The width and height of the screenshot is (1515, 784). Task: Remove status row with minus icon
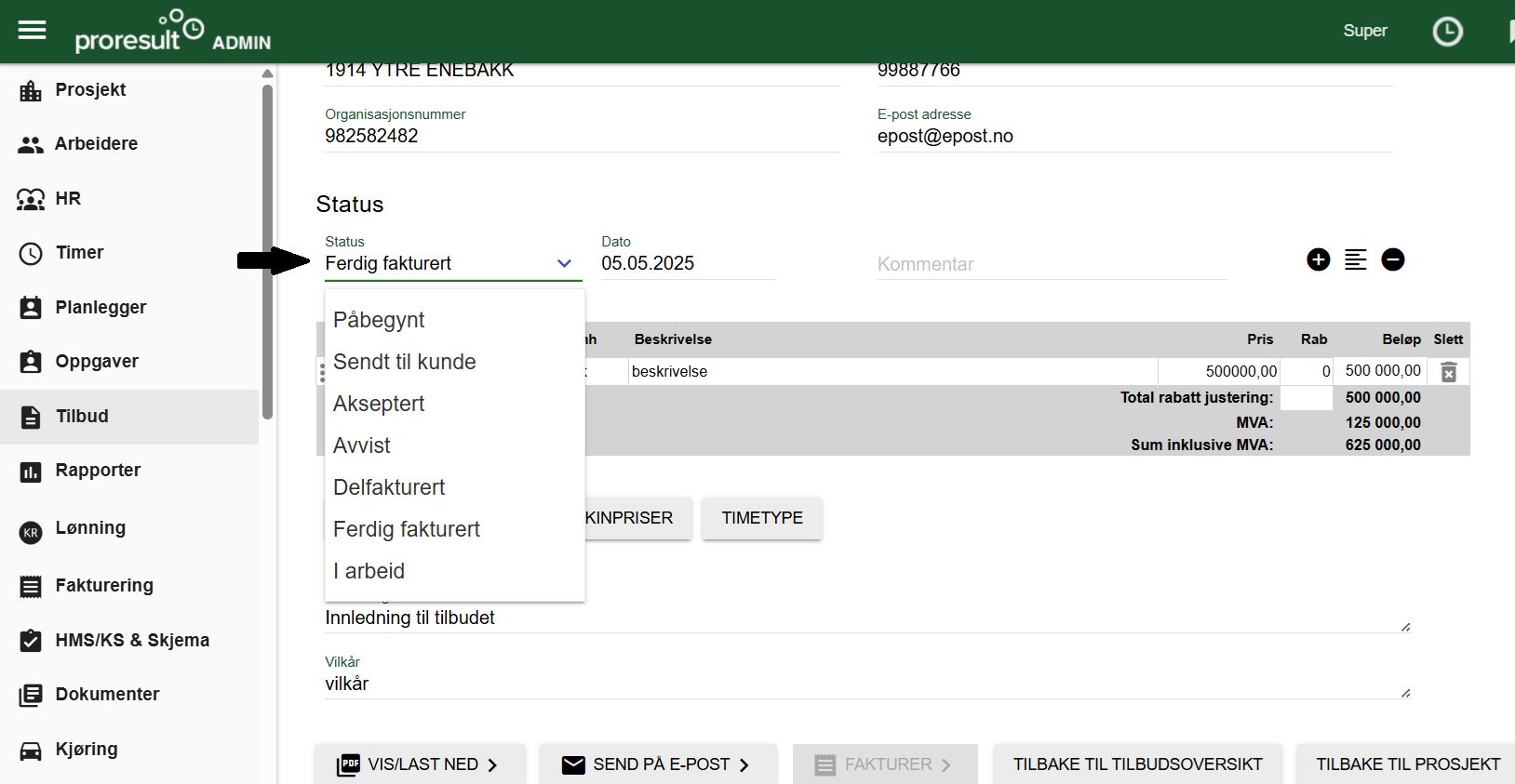[x=1392, y=259]
